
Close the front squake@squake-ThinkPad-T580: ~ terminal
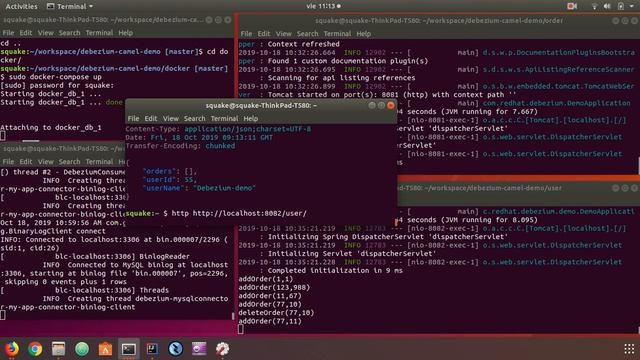(391, 105)
